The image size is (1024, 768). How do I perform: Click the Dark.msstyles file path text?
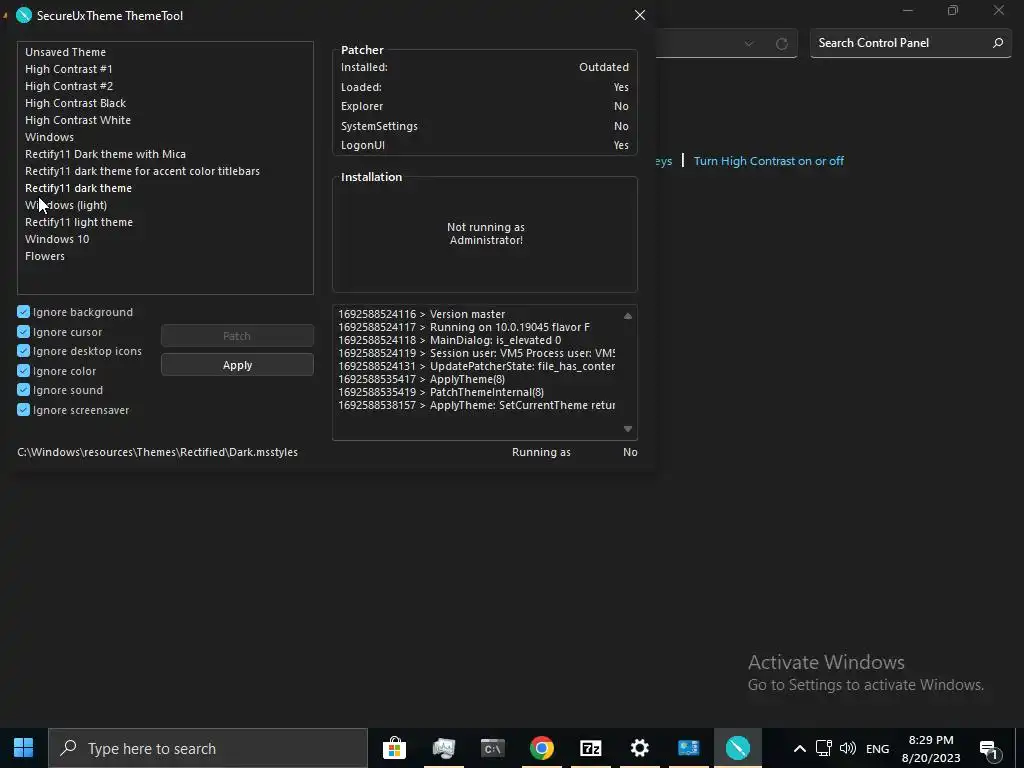(157, 452)
